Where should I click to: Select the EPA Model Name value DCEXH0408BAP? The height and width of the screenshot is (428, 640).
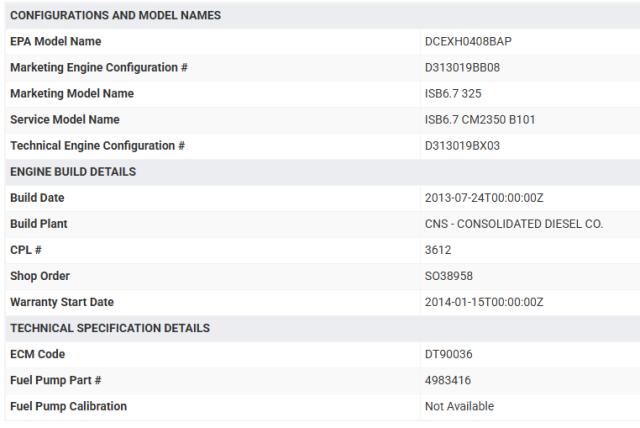click(x=469, y=42)
